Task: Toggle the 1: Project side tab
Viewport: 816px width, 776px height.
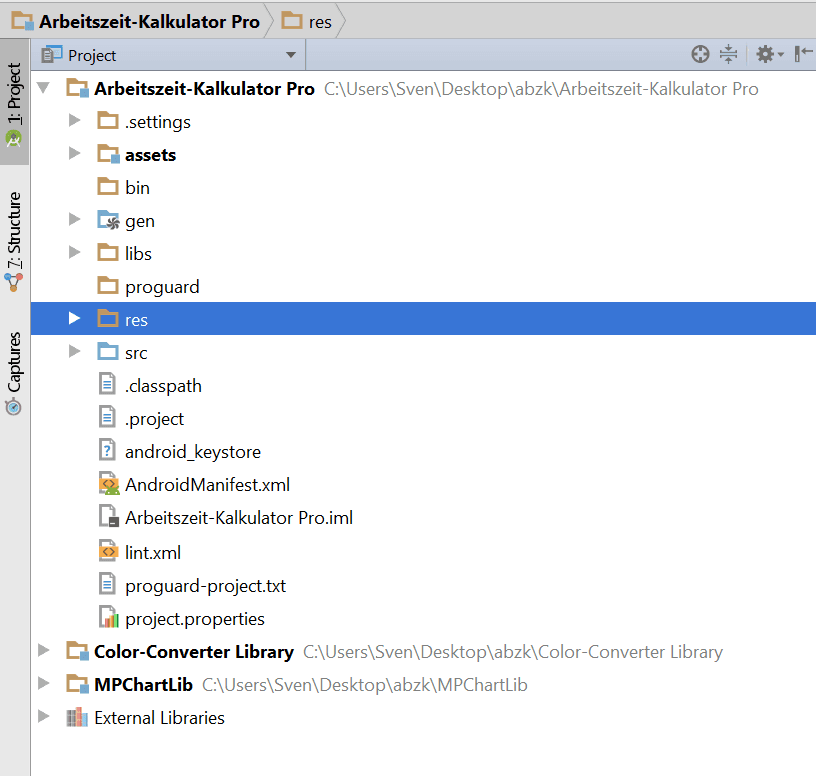Action: coord(14,104)
